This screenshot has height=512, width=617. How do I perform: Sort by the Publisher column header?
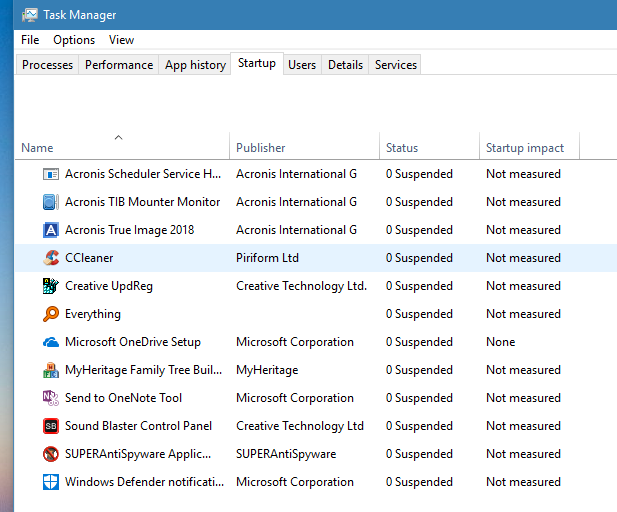304,146
